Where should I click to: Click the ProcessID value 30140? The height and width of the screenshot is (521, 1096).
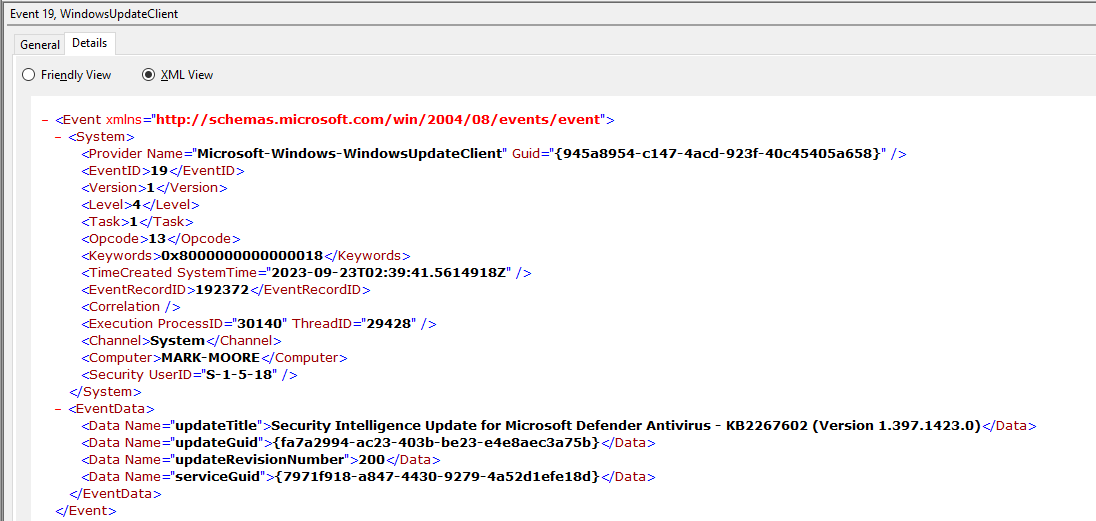tap(257, 324)
